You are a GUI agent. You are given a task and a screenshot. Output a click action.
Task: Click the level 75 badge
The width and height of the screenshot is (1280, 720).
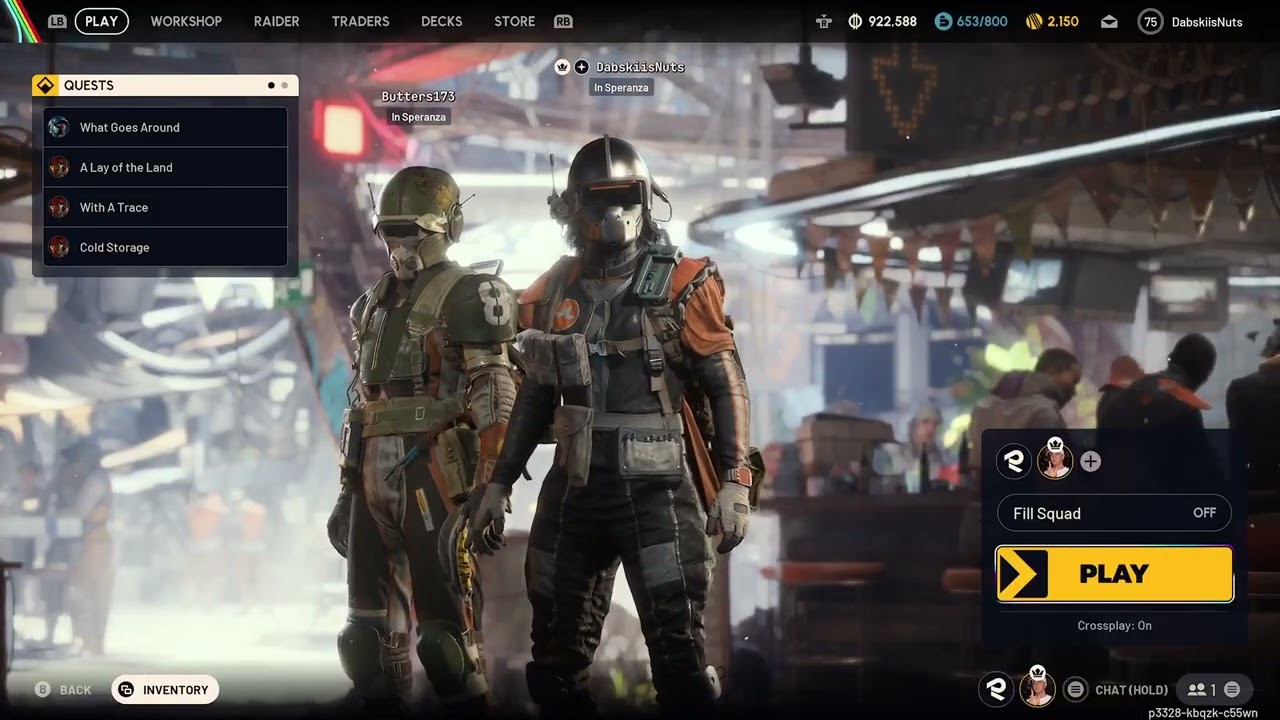[x=1150, y=21]
